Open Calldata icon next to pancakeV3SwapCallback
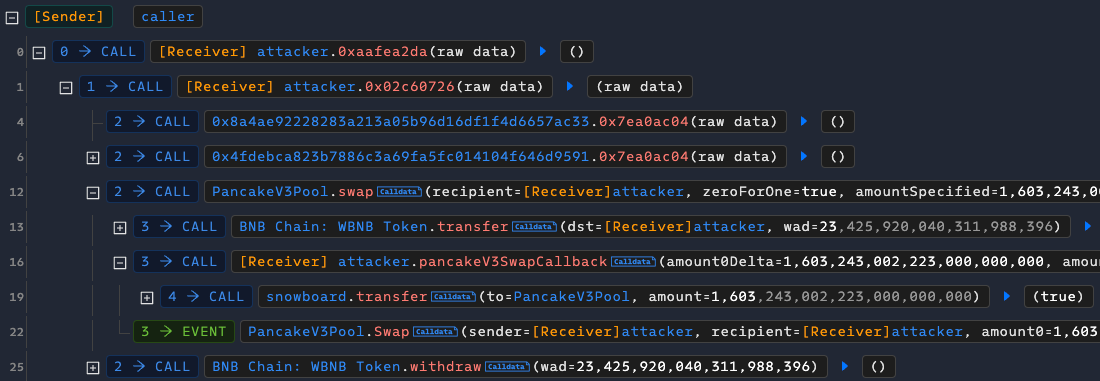 [633, 262]
